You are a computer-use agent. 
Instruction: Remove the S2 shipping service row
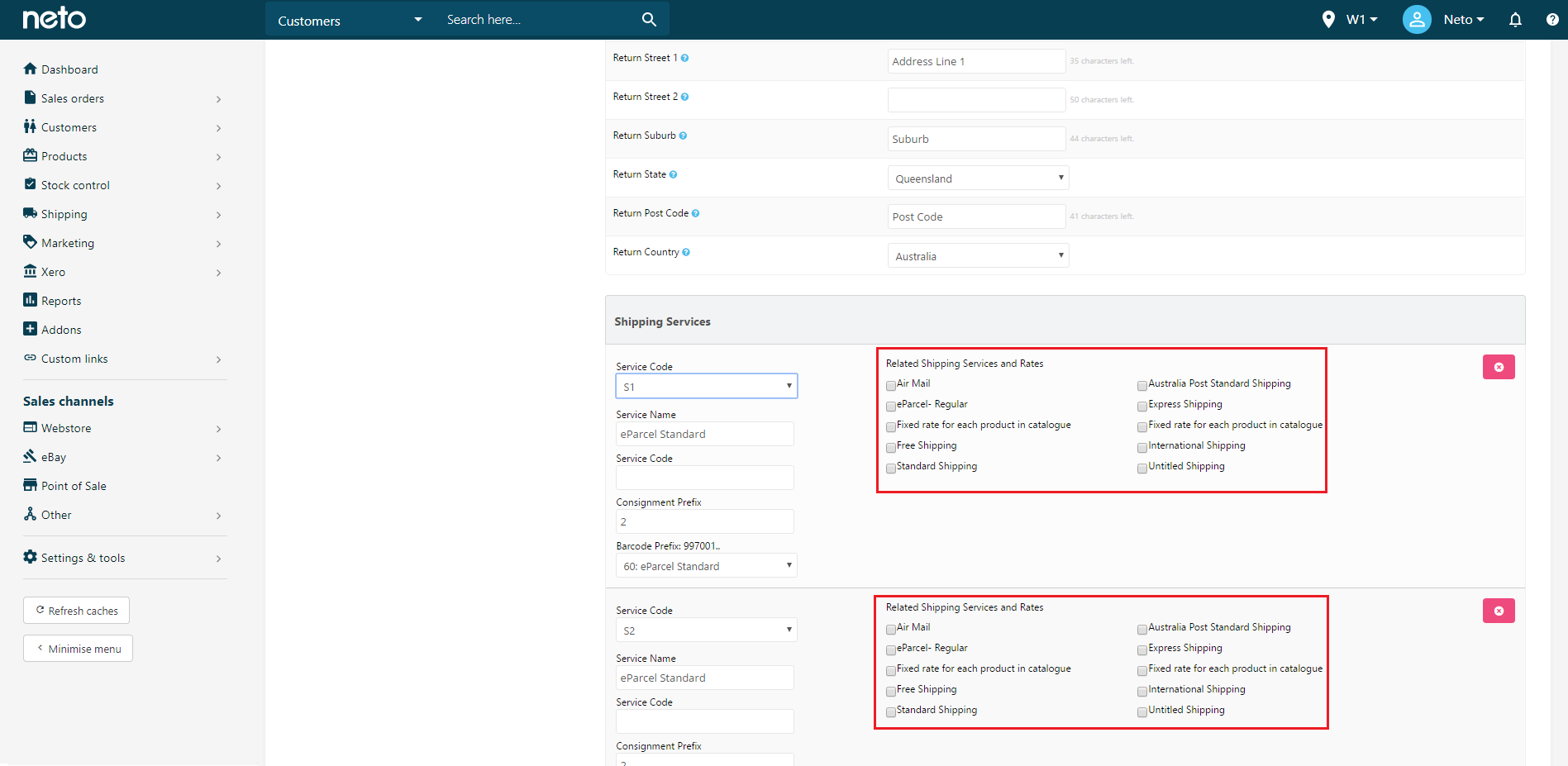[x=1499, y=611]
